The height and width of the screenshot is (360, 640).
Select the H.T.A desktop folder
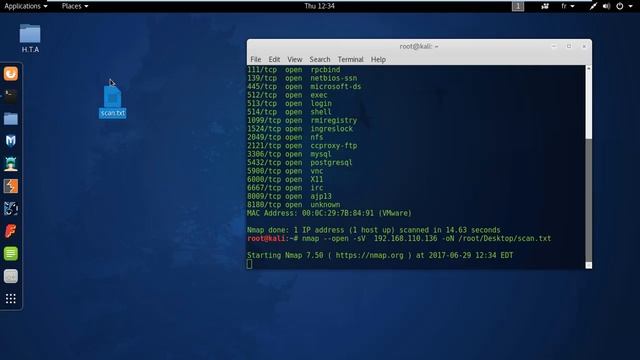click(30, 39)
